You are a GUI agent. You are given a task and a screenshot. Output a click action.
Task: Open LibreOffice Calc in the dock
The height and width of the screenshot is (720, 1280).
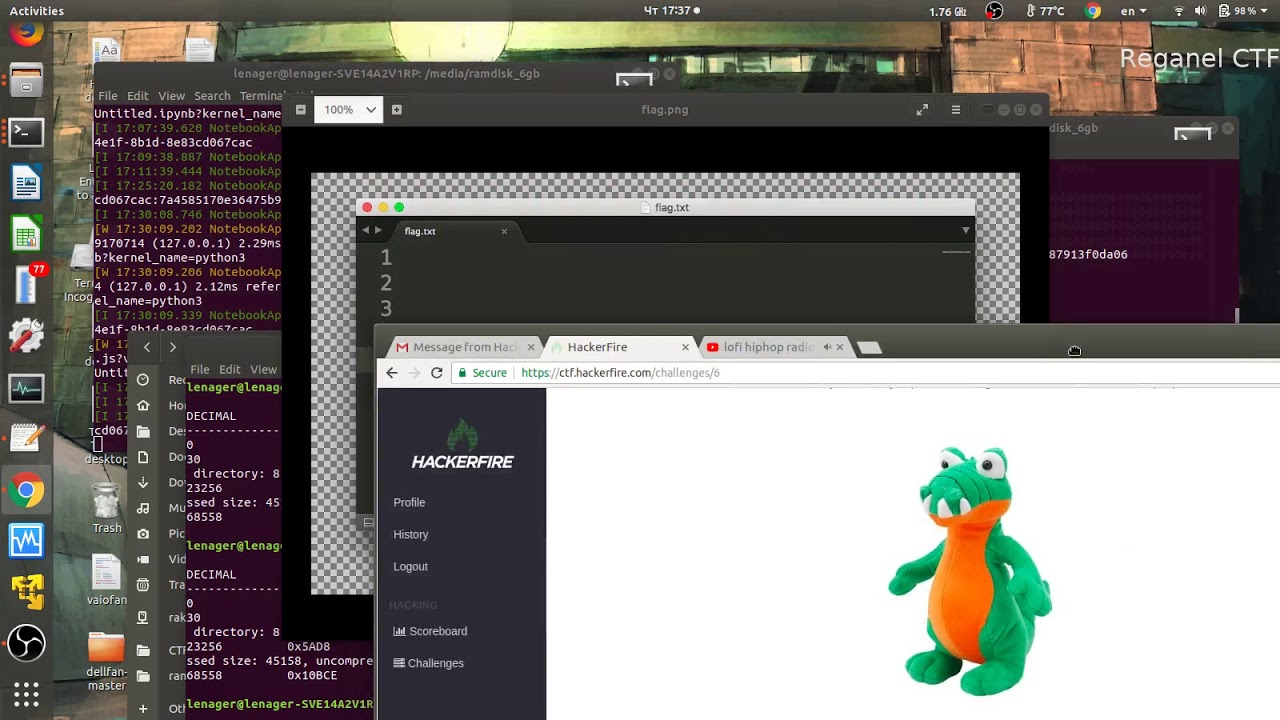[27, 236]
